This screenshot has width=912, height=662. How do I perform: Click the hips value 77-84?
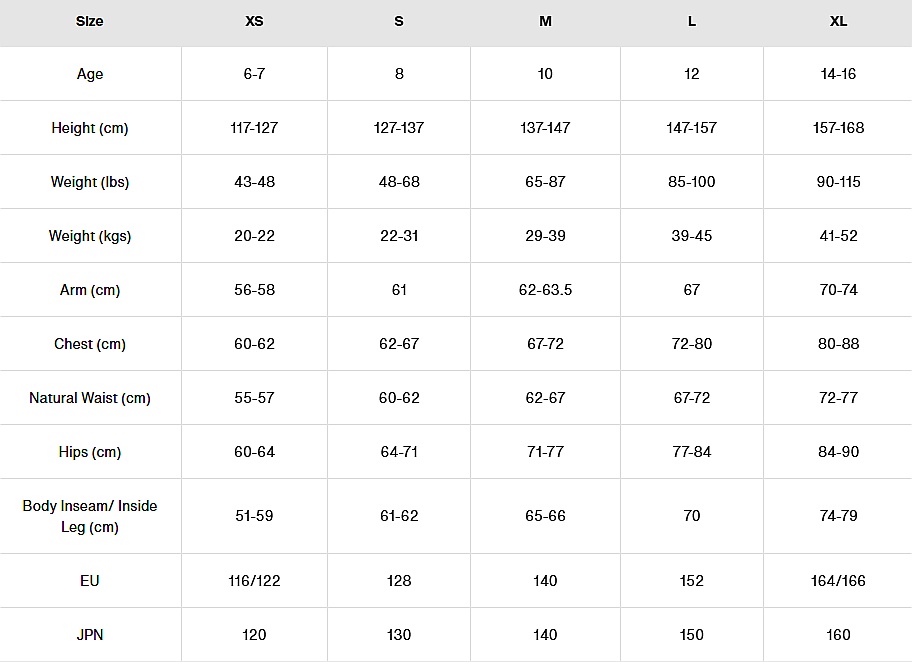point(692,452)
